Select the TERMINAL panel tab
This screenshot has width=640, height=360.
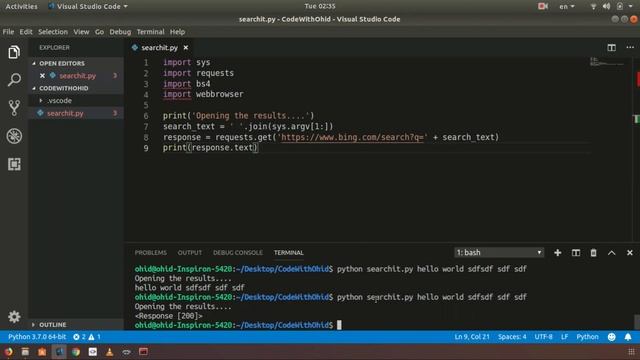tap(289, 253)
